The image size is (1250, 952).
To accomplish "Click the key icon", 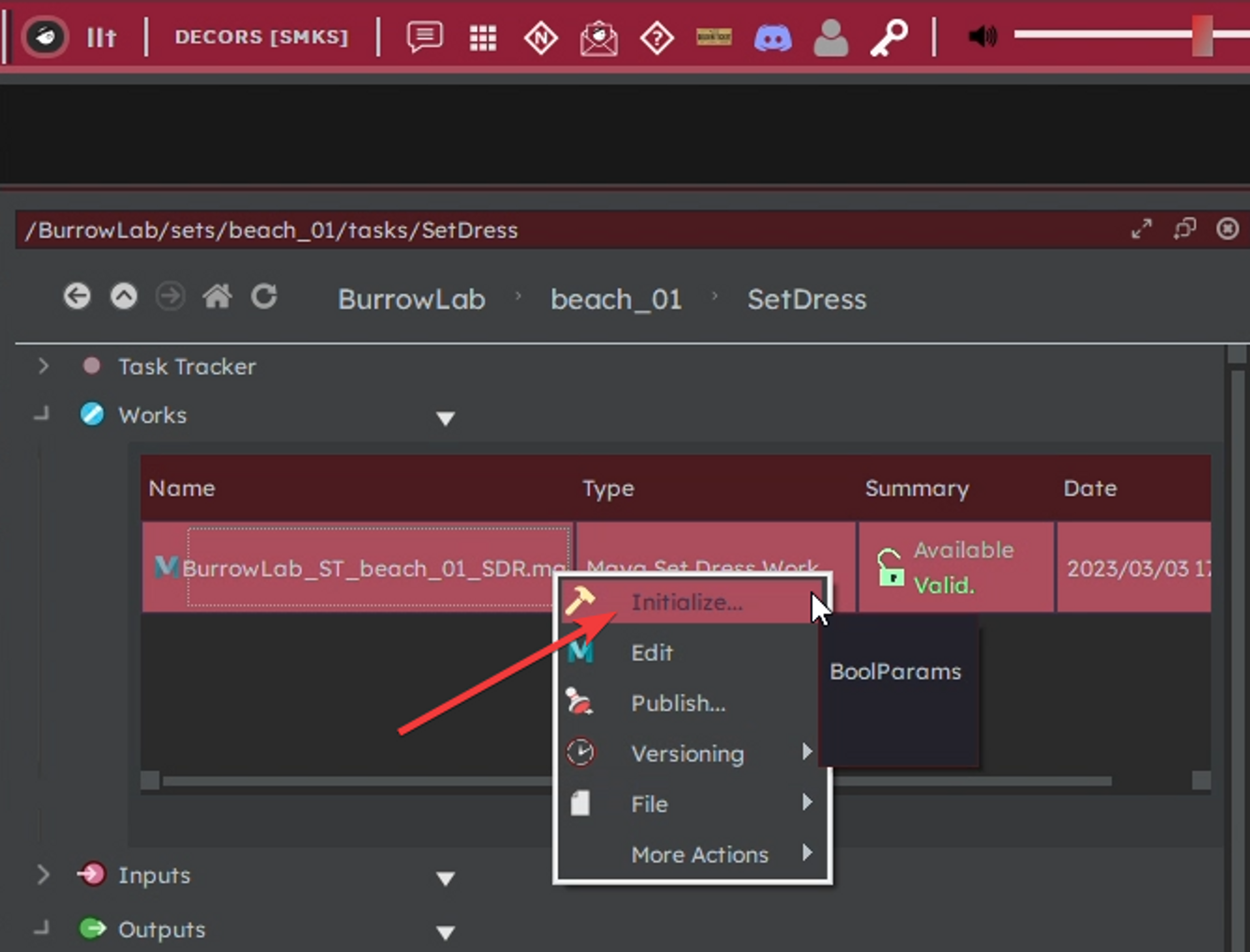I will 889,38.
